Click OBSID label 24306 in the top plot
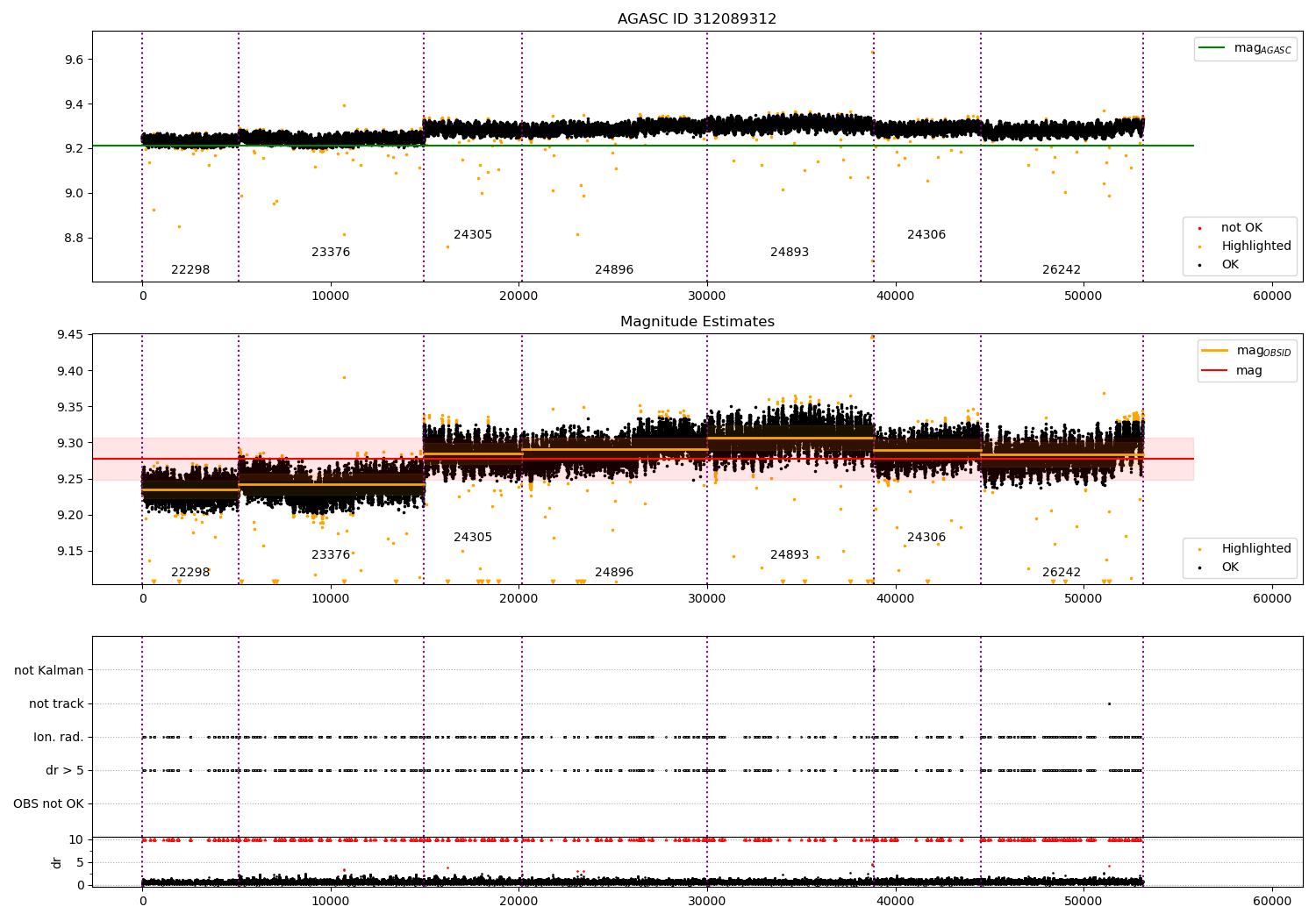Image resolution: width=1316 pixels, height=921 pixels. tap(926, 235)
